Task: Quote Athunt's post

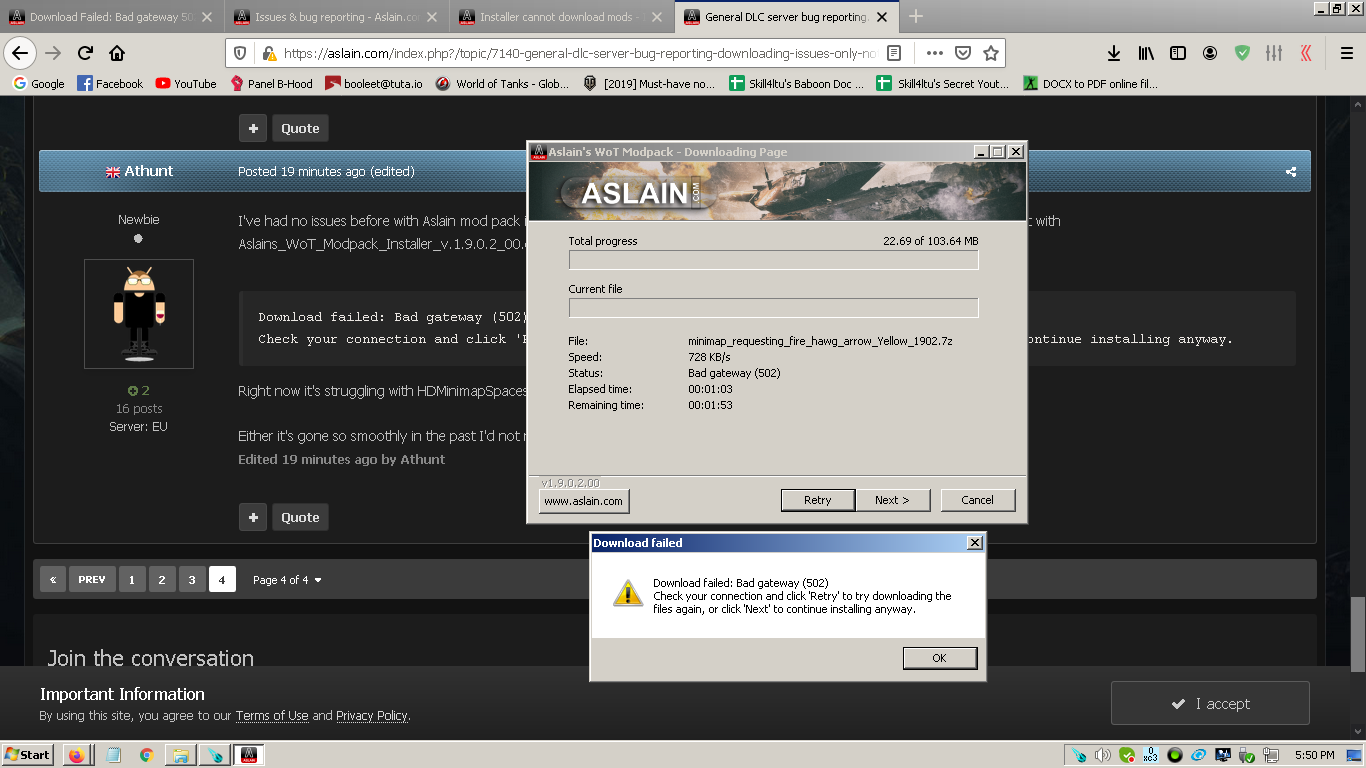Action: click(300, 518)
